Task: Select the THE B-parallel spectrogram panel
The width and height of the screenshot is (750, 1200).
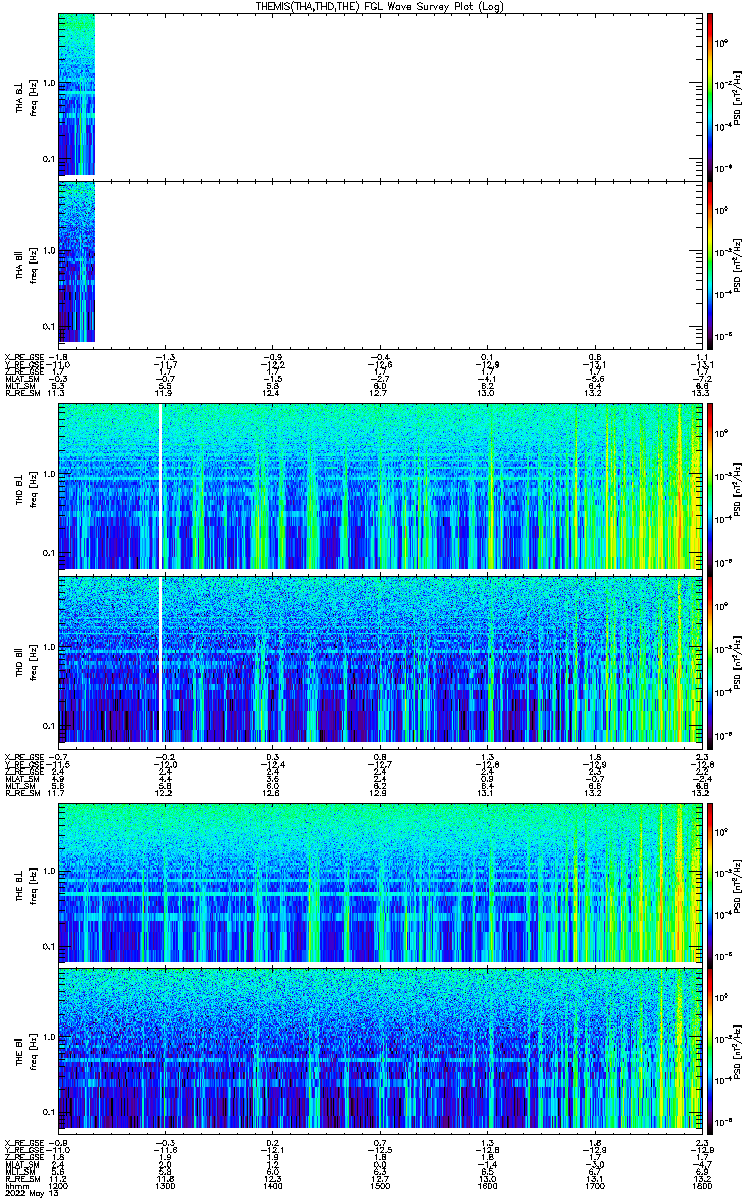Action: click(379, 1049)
